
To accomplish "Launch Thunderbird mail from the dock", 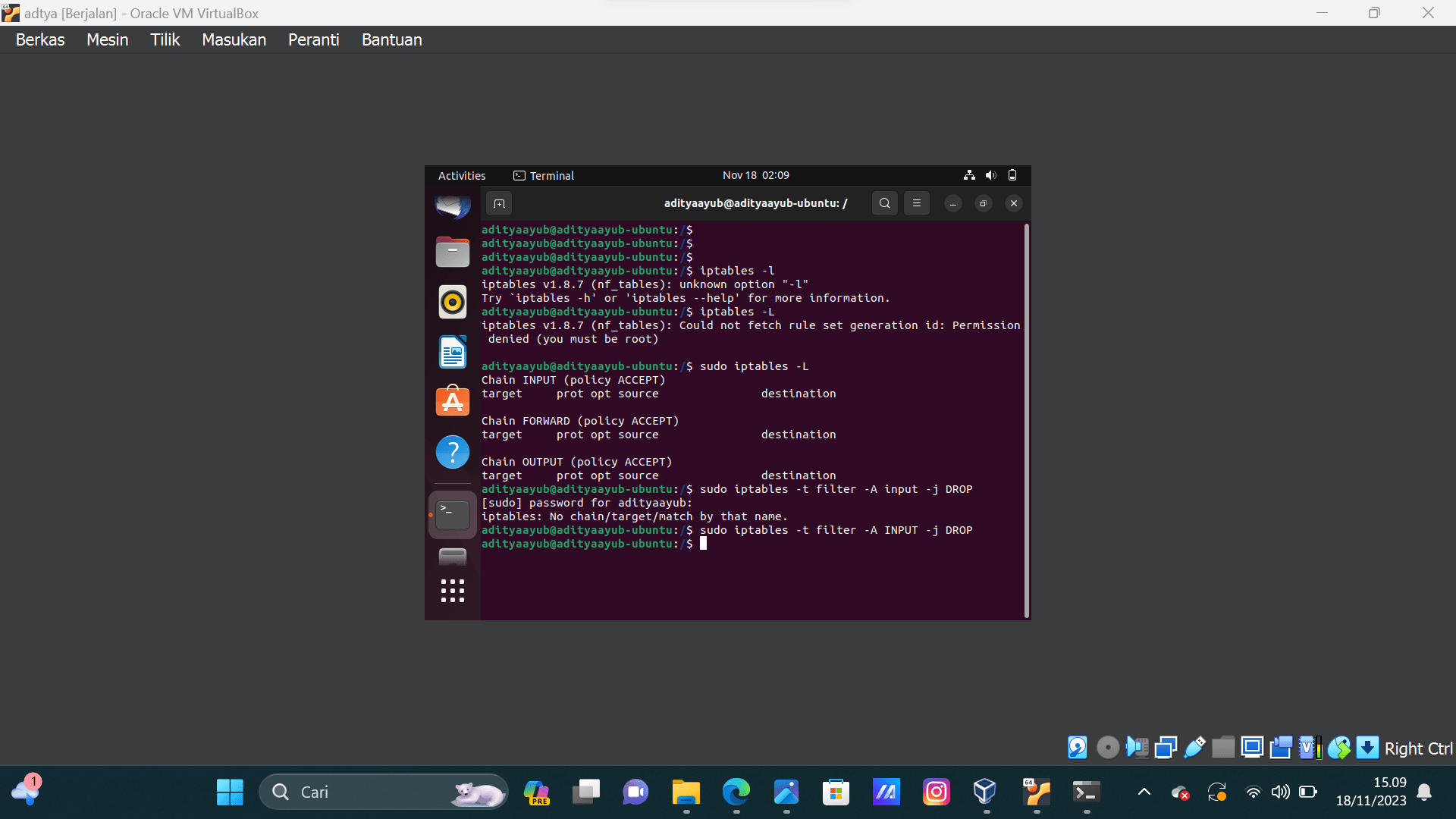I will point(453,206).
